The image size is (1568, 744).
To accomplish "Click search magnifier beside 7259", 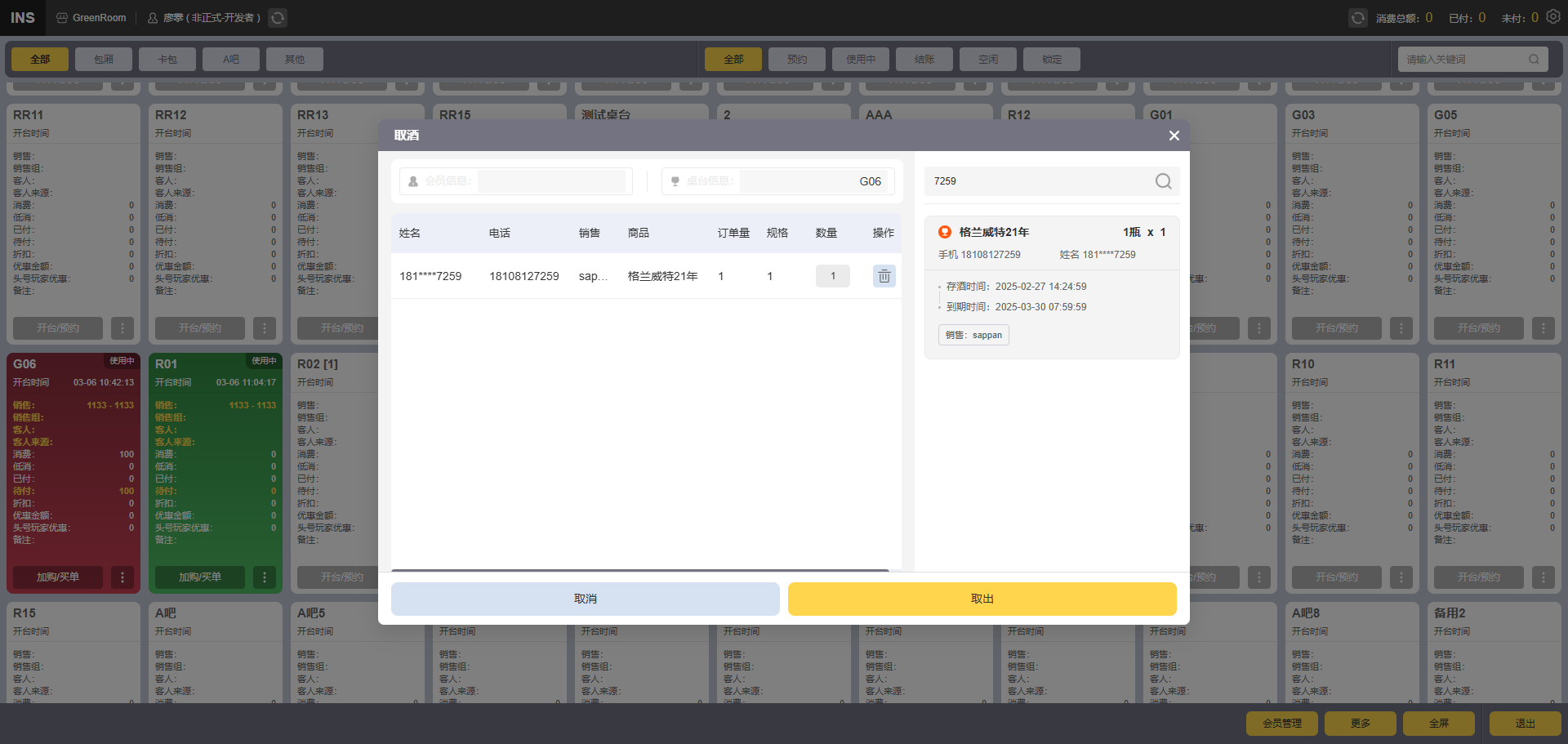I will [x=1163, y=181].
